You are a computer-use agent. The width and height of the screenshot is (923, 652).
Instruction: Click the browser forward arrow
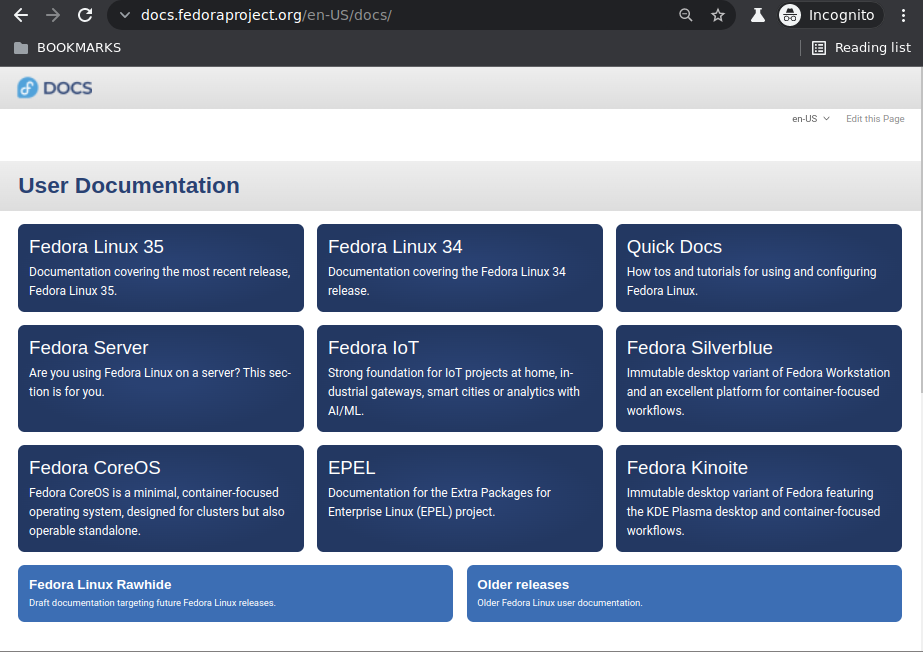(x=53, y=15)
